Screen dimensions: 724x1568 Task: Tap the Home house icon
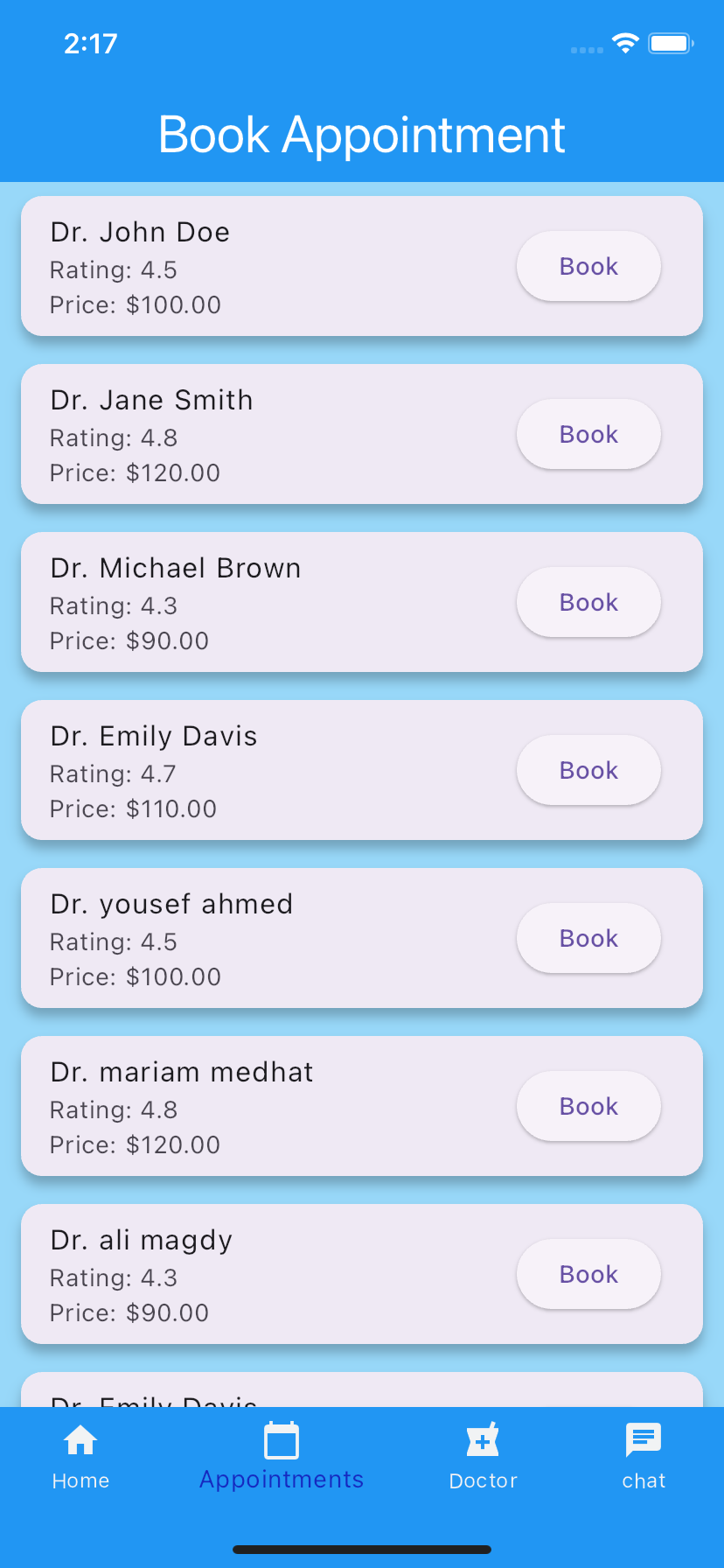pyautogui.click(x=80, y=1439)
